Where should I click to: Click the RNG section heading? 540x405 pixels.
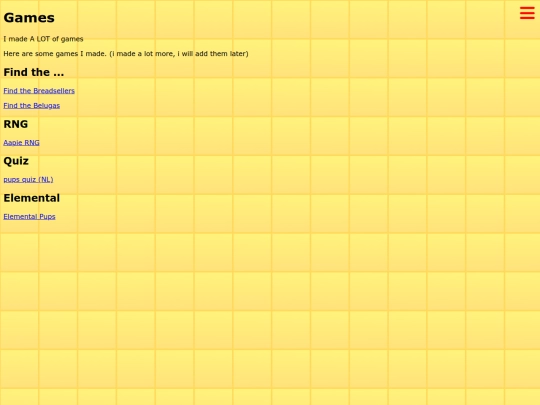15,124
